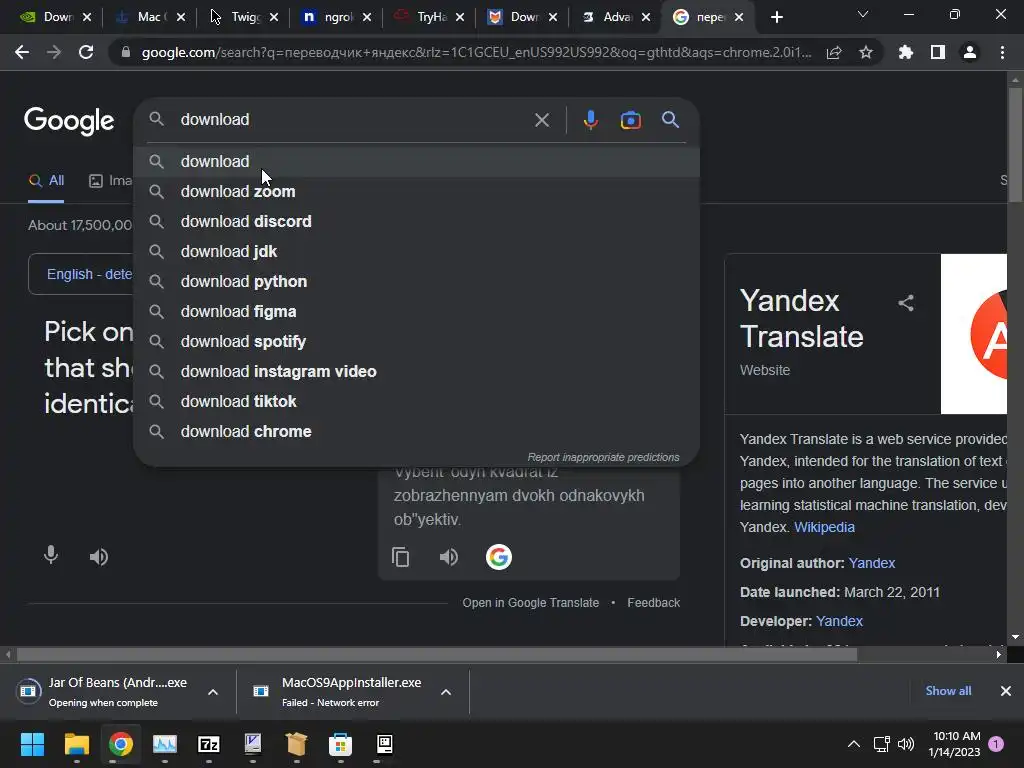Choose the "download tiktok" suggestion
The image size is (1024, 768).
coord(417,402)
